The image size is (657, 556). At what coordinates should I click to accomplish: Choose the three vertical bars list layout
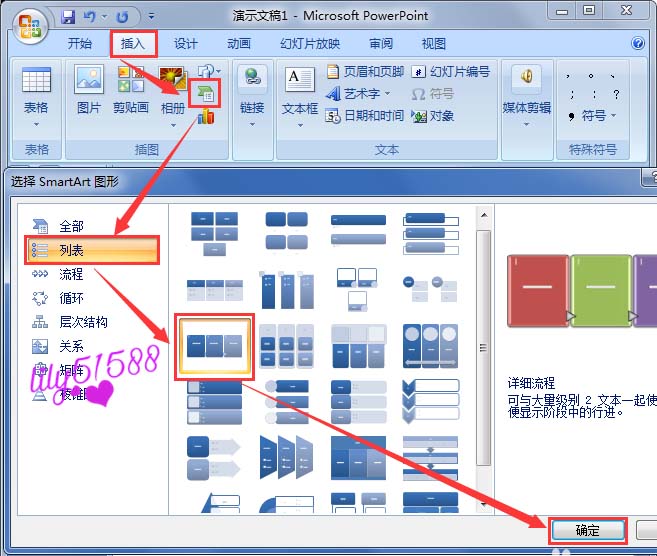tap(287, 290)
